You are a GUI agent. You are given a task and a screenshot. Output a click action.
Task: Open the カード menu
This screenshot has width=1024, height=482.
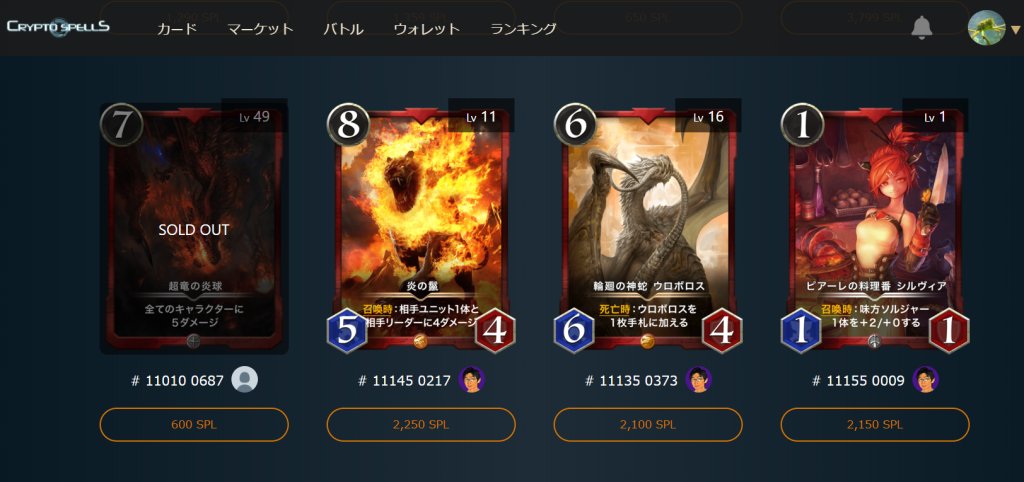click(x=177, y=29)
